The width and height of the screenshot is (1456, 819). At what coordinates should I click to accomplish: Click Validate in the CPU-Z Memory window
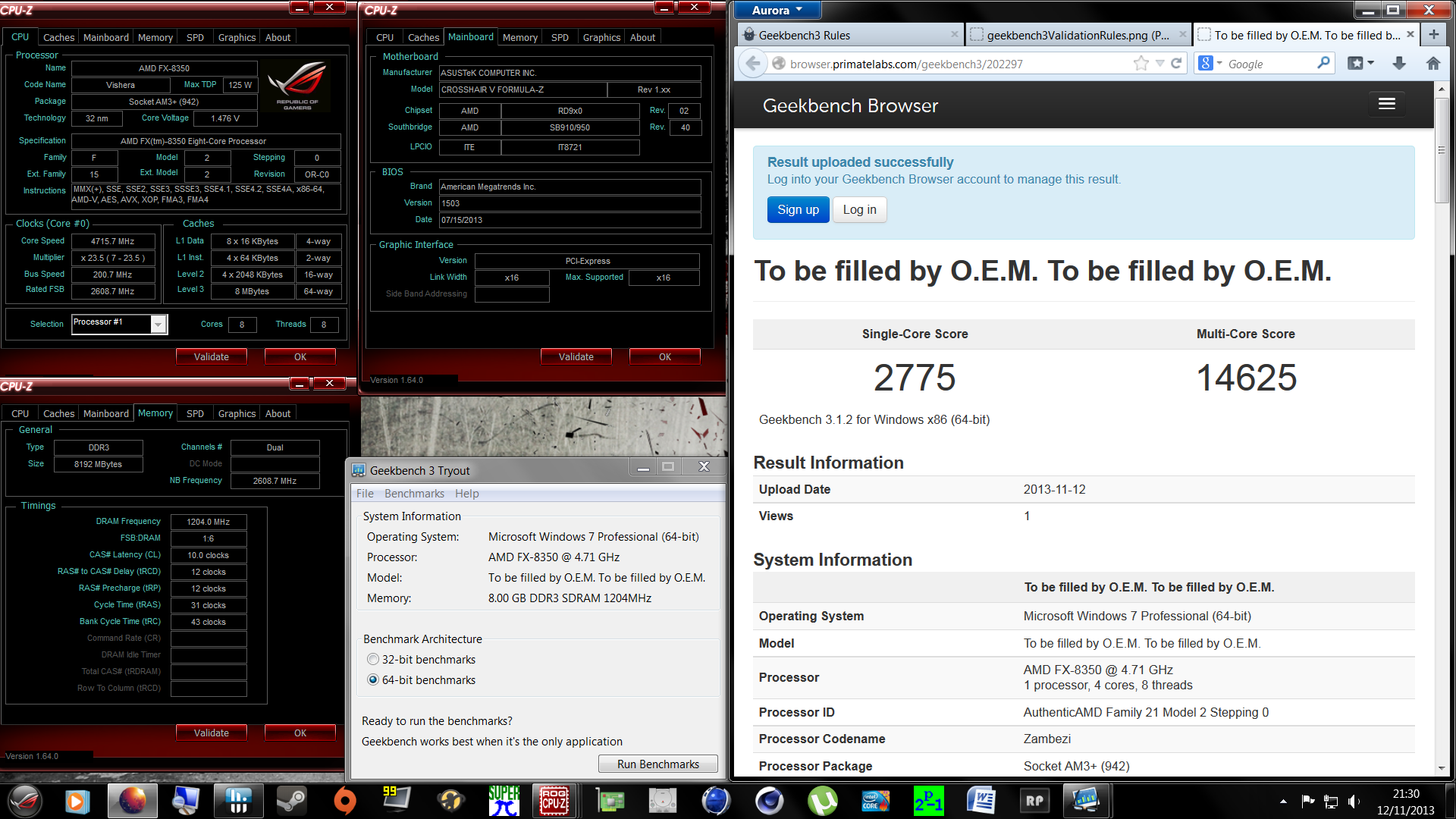pos(211,733)
